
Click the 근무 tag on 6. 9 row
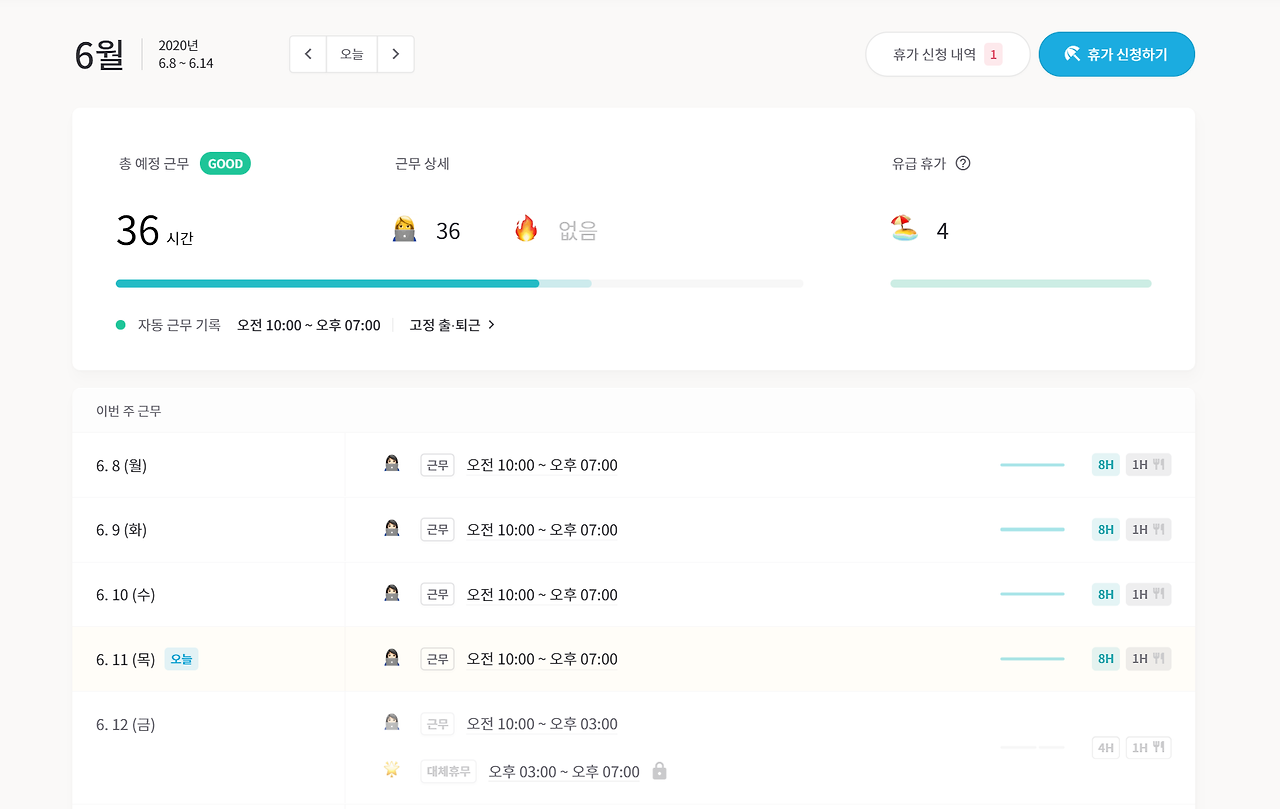[438, 530]
